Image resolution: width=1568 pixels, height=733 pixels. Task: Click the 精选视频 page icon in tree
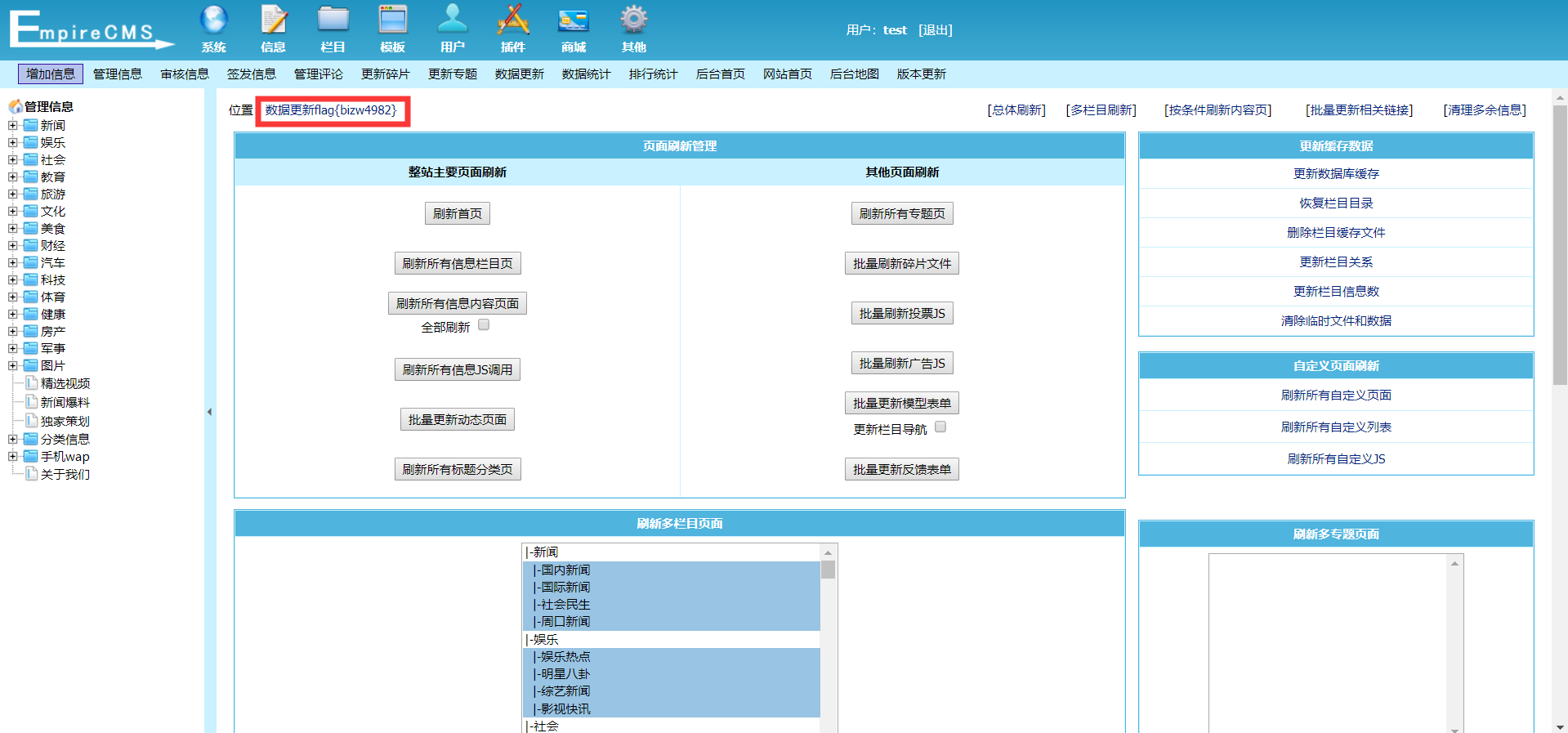[32, 382]
